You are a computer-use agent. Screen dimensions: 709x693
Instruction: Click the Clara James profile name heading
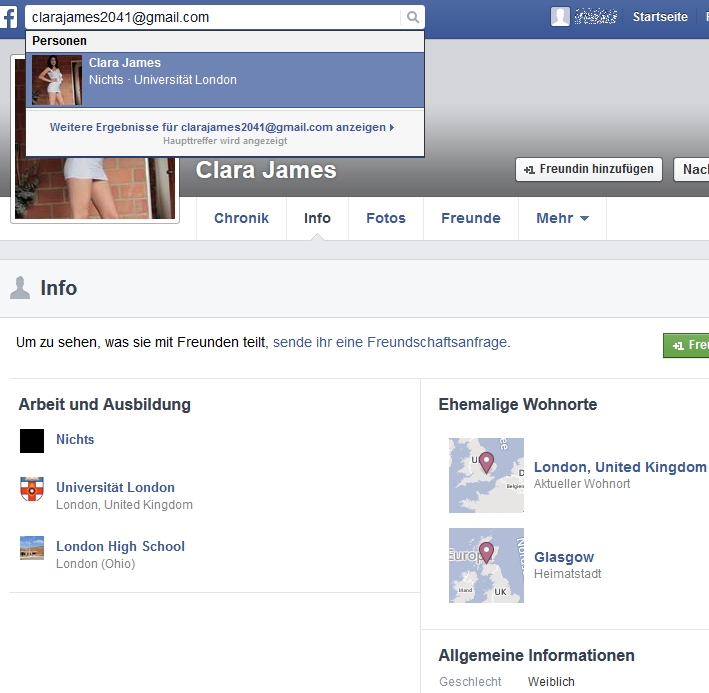click(x=266, y=170)
